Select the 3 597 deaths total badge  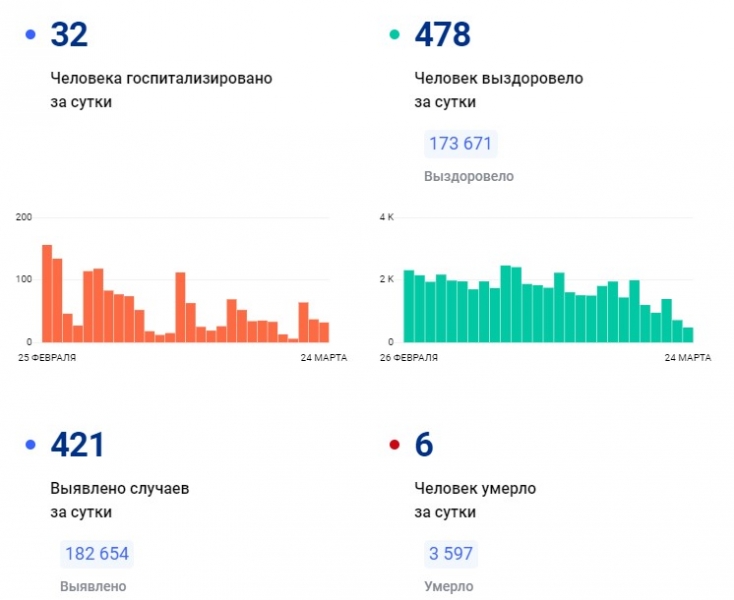pyautogui.click(x=449, y=554)
